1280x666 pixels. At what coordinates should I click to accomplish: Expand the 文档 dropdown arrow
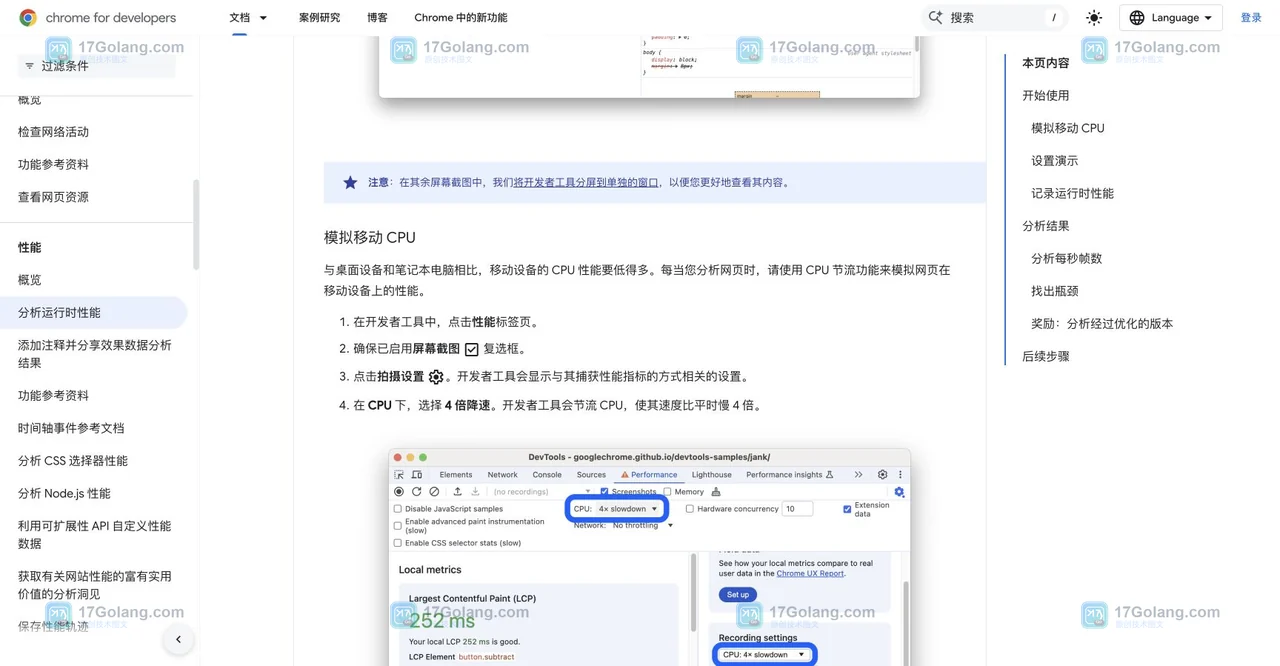click(x=263, y=18)
